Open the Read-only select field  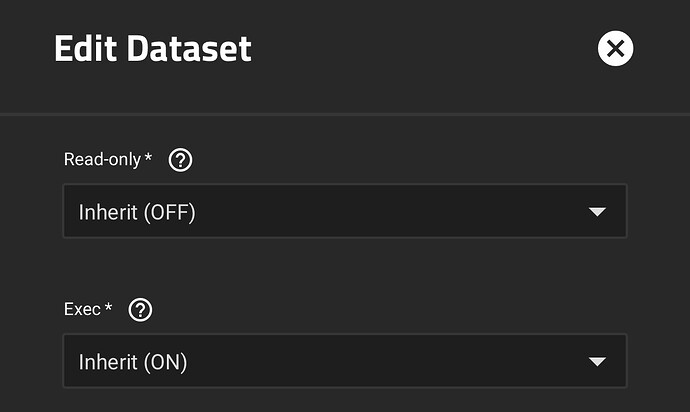pos(345,211)
